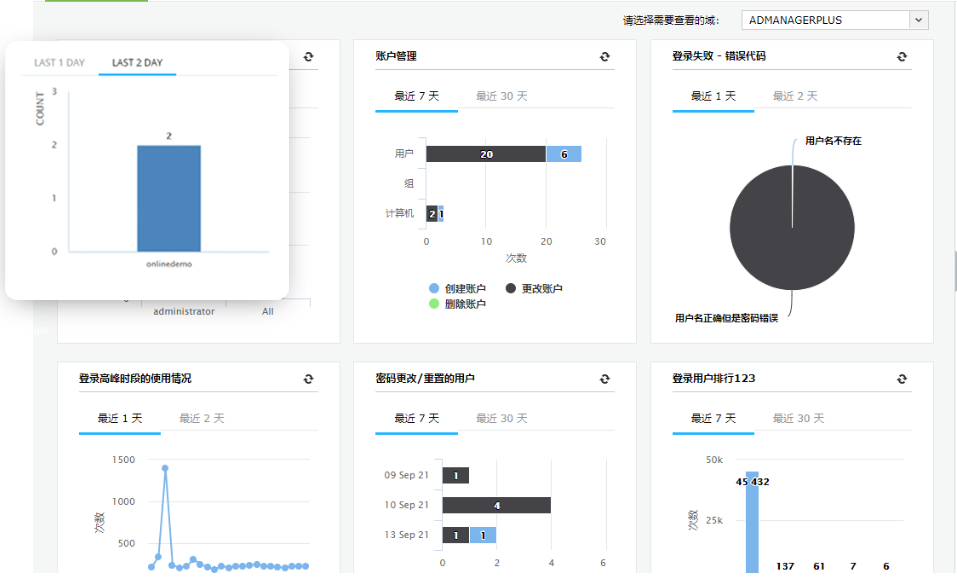Viewport: 957px width, 585px height.
Task: Click the 10 Sep 21 bar showing 4
Action: 496,505
